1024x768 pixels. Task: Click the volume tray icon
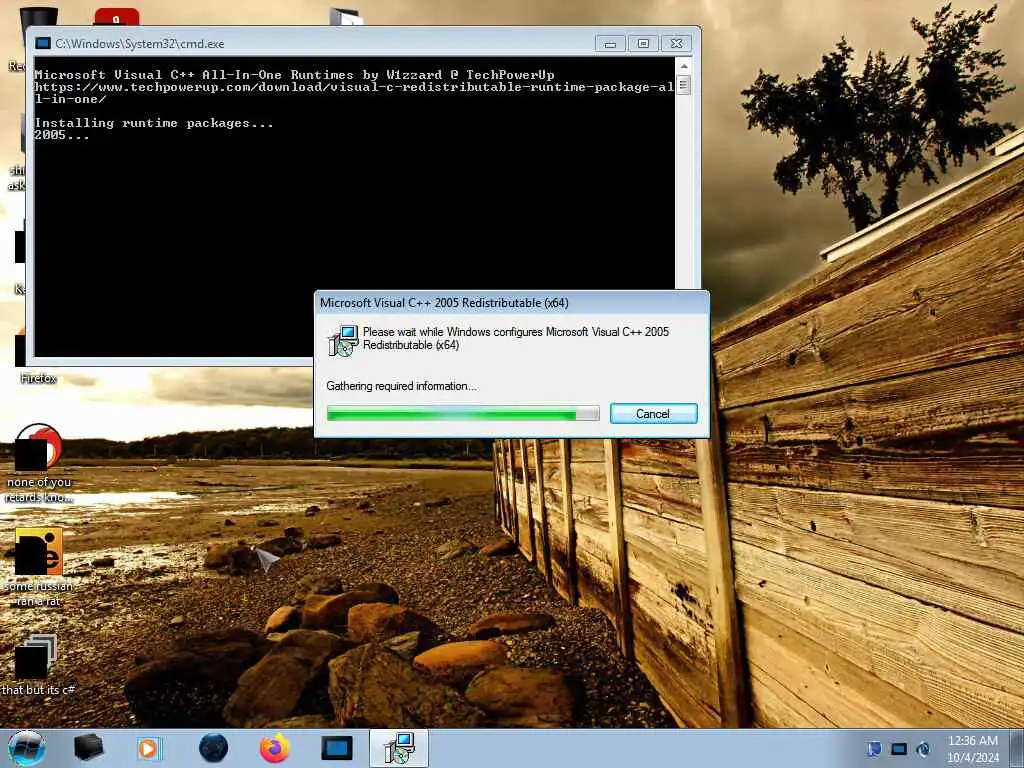[923, 749]
